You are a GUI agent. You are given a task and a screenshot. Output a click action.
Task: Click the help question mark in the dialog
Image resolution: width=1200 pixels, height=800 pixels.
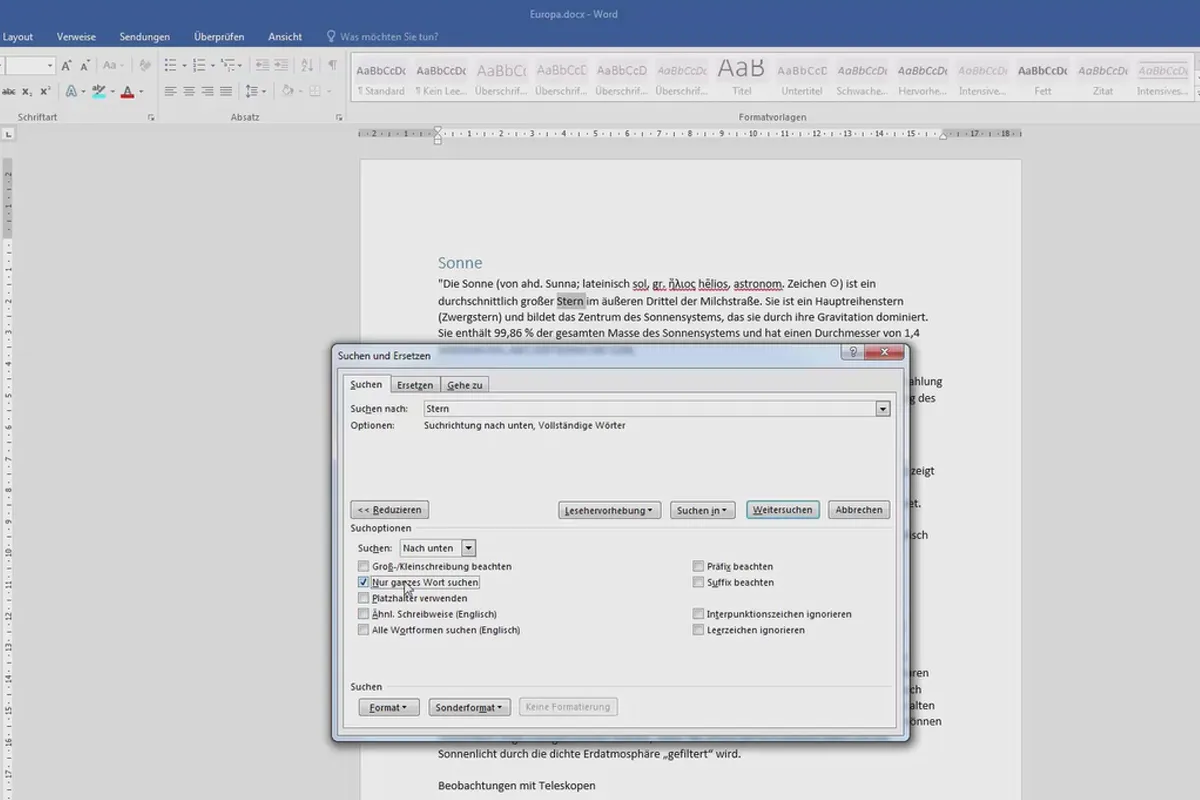click(x=853, y=352)
